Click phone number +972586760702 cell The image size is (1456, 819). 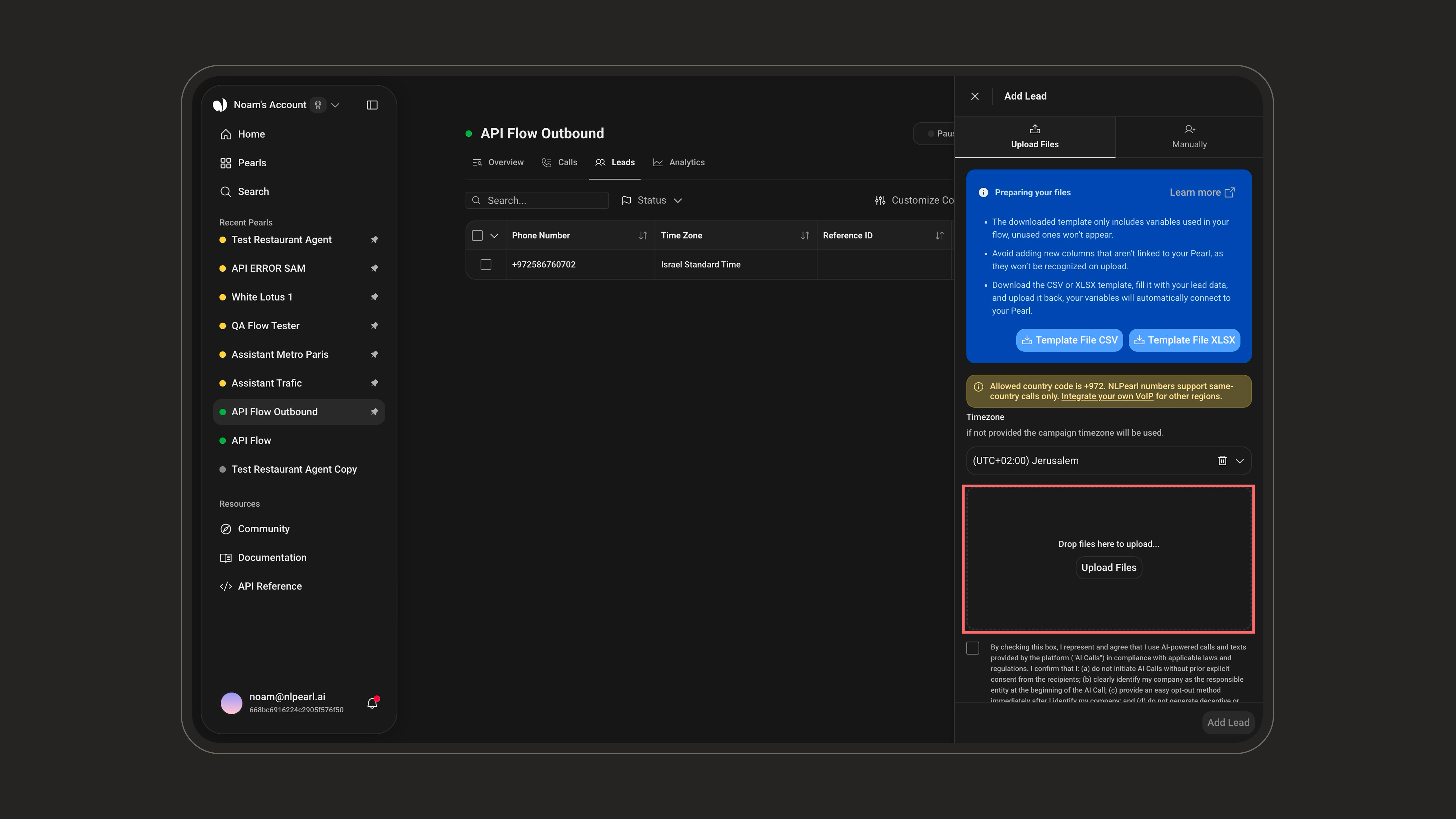(580, 264)
